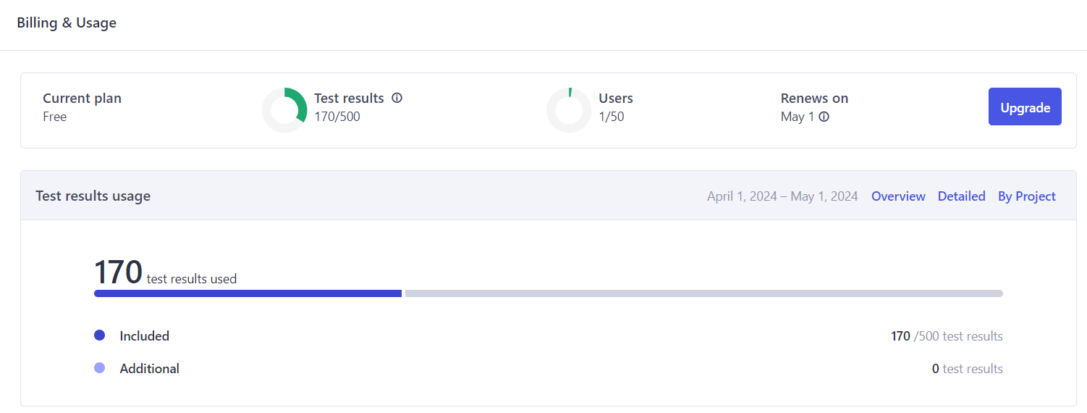This screenshot has width=1087, height=413.
Task: Click the Test results usage section title
Action: (x=93, y=196)
